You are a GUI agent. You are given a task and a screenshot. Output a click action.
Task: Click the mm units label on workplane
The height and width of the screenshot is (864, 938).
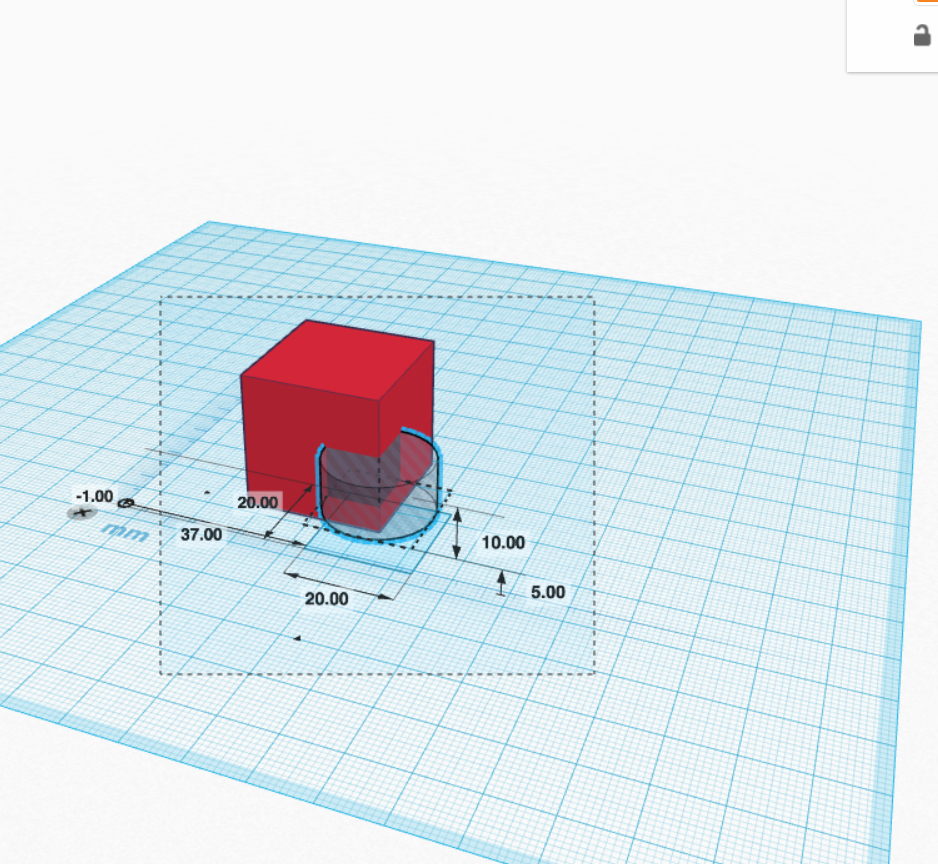127,533
